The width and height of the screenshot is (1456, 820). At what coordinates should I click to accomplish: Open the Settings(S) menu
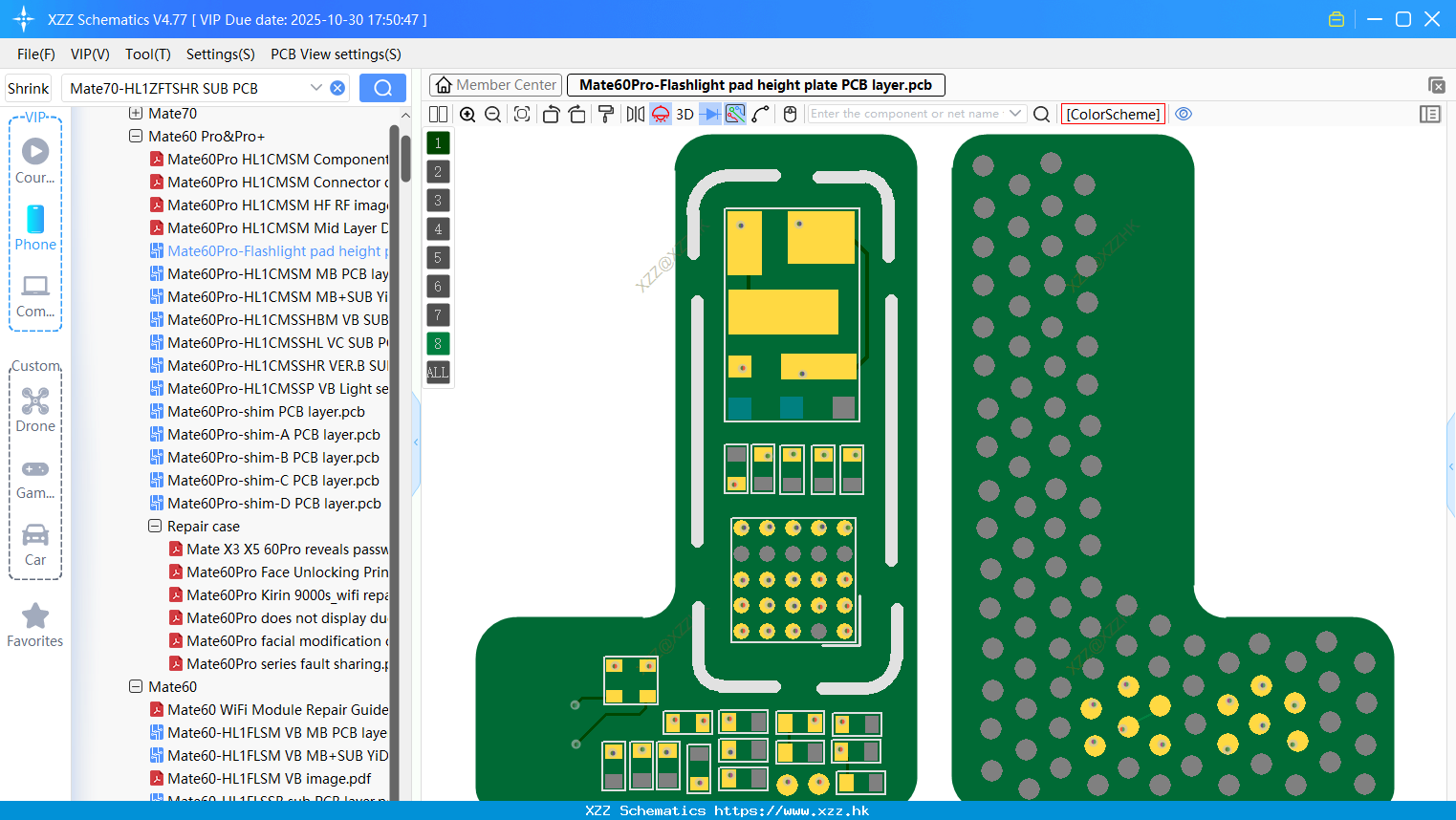[x=221, y=54]
